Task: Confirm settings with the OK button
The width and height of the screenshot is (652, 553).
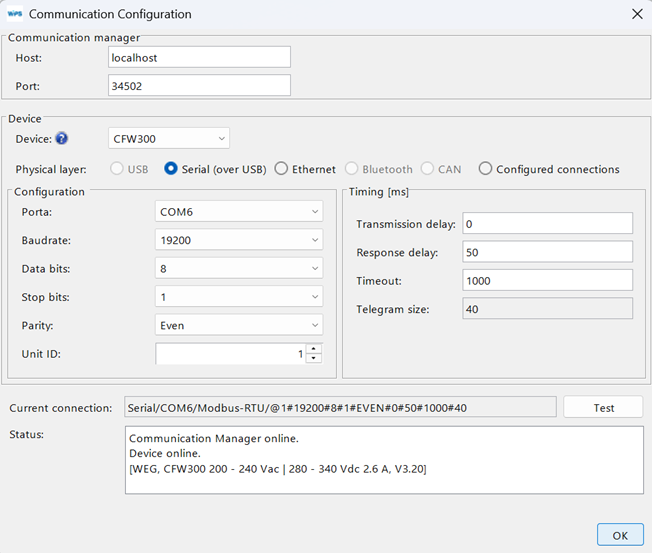Action: (619, 535)
